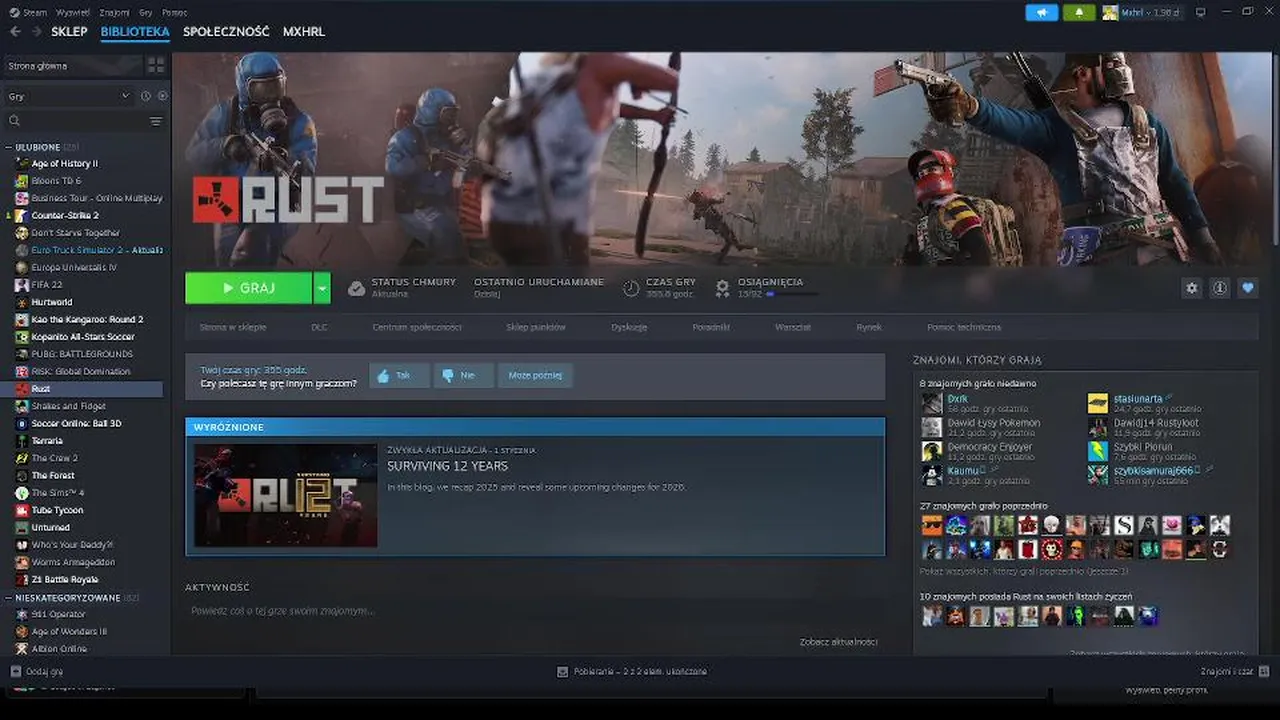
Task: Open Znajomi i czat panel
Action: click(x=1235, y=671)
